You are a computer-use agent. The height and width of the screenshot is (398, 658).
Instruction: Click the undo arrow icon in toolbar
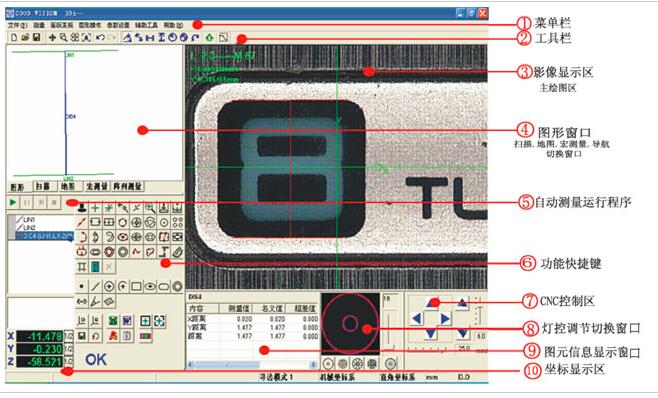pos(100,37)
